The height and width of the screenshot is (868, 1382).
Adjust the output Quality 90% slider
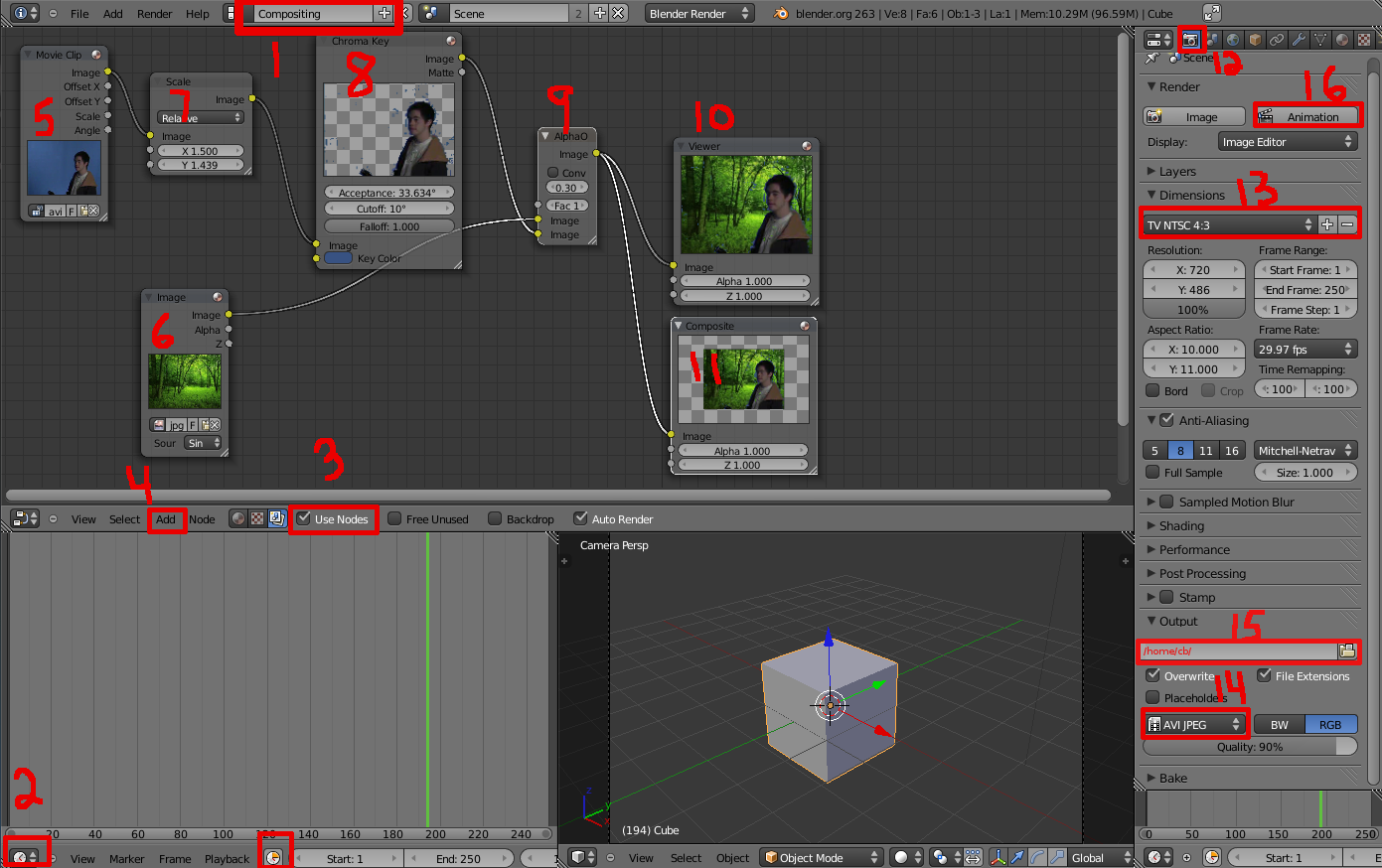(x=1250, y=746)
